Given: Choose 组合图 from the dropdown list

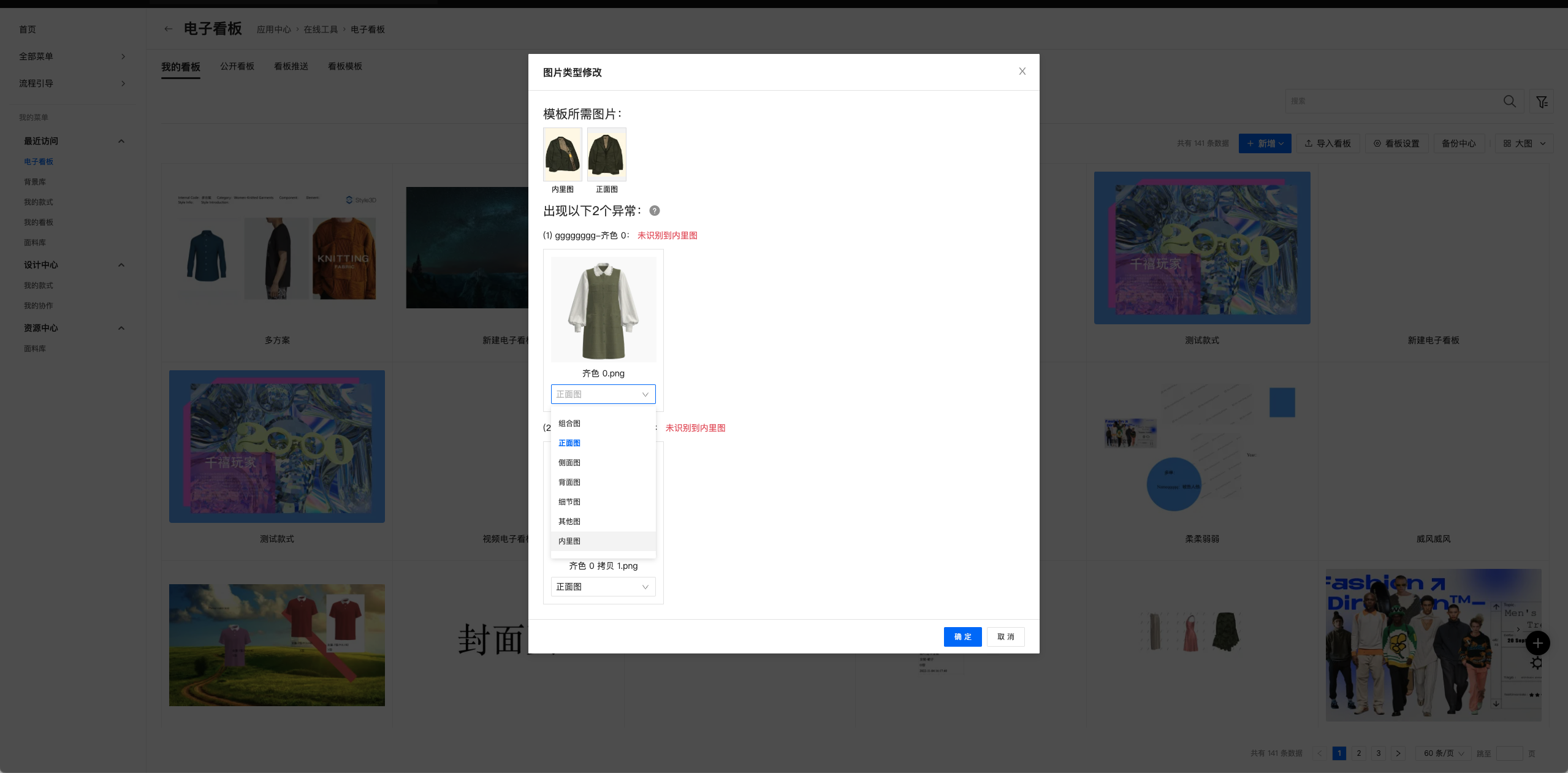Looking at the screenshot, I should tap(569, 424).
